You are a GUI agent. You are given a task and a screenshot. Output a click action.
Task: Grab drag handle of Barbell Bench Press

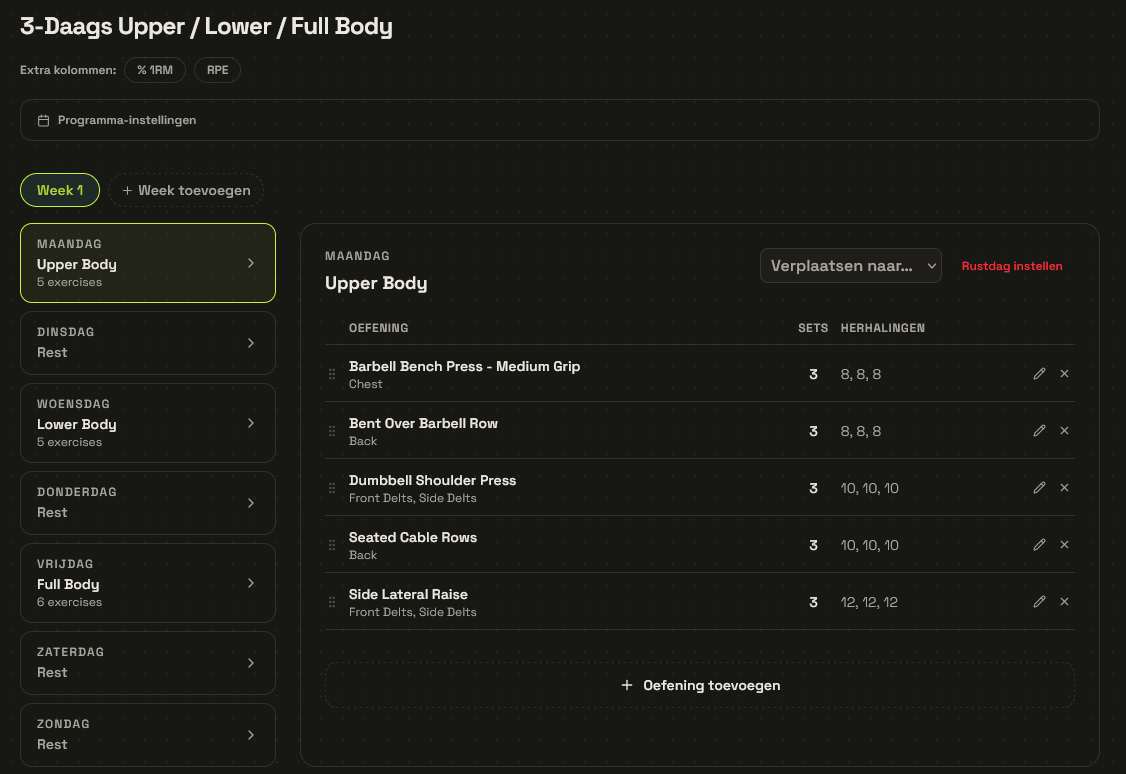click(332, 374)
